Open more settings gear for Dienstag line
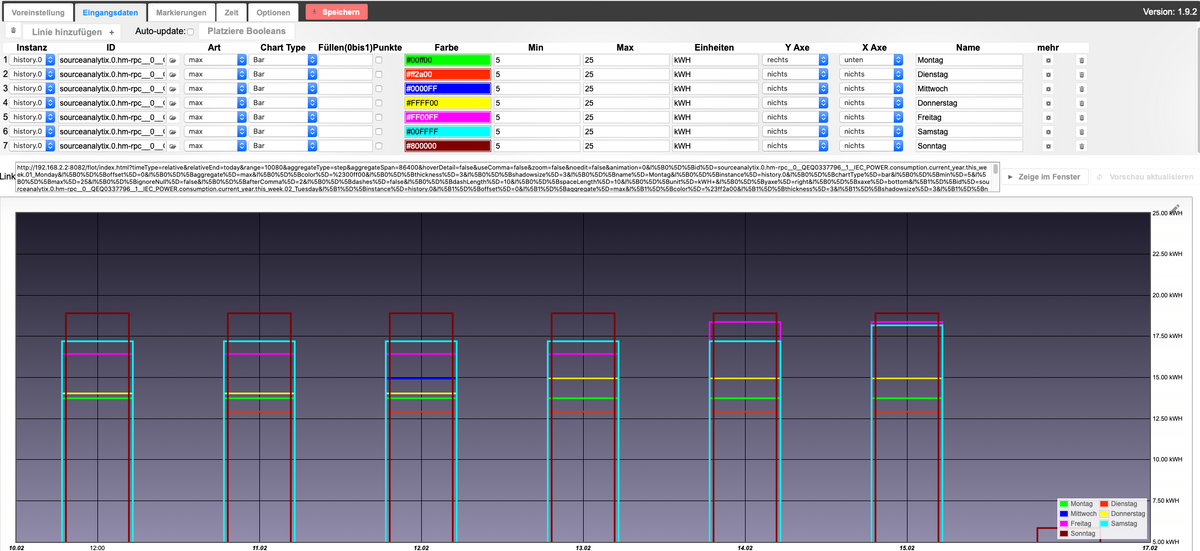The image size is (1200, 551). 1048,74
